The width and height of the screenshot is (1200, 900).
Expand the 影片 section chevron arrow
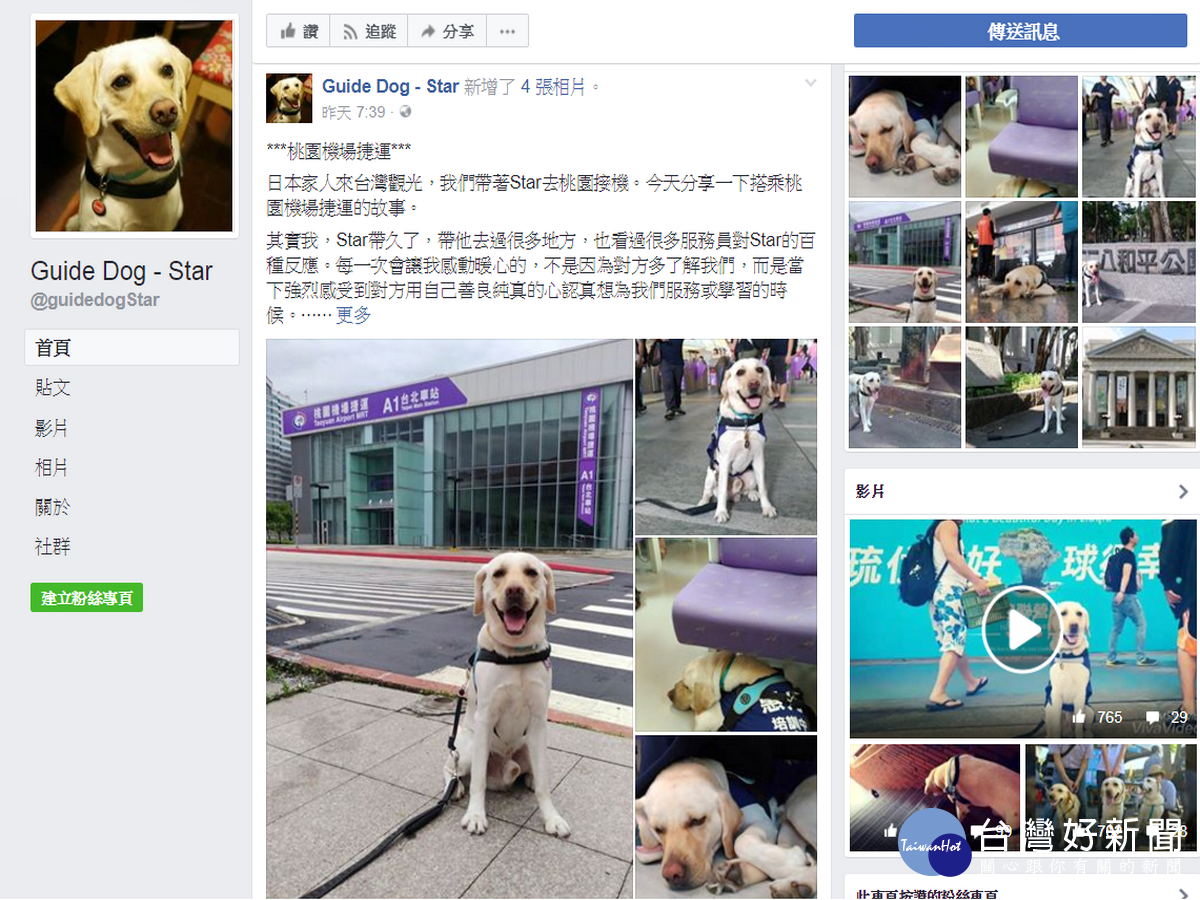pyautogui.click(x=1182, y=492)
